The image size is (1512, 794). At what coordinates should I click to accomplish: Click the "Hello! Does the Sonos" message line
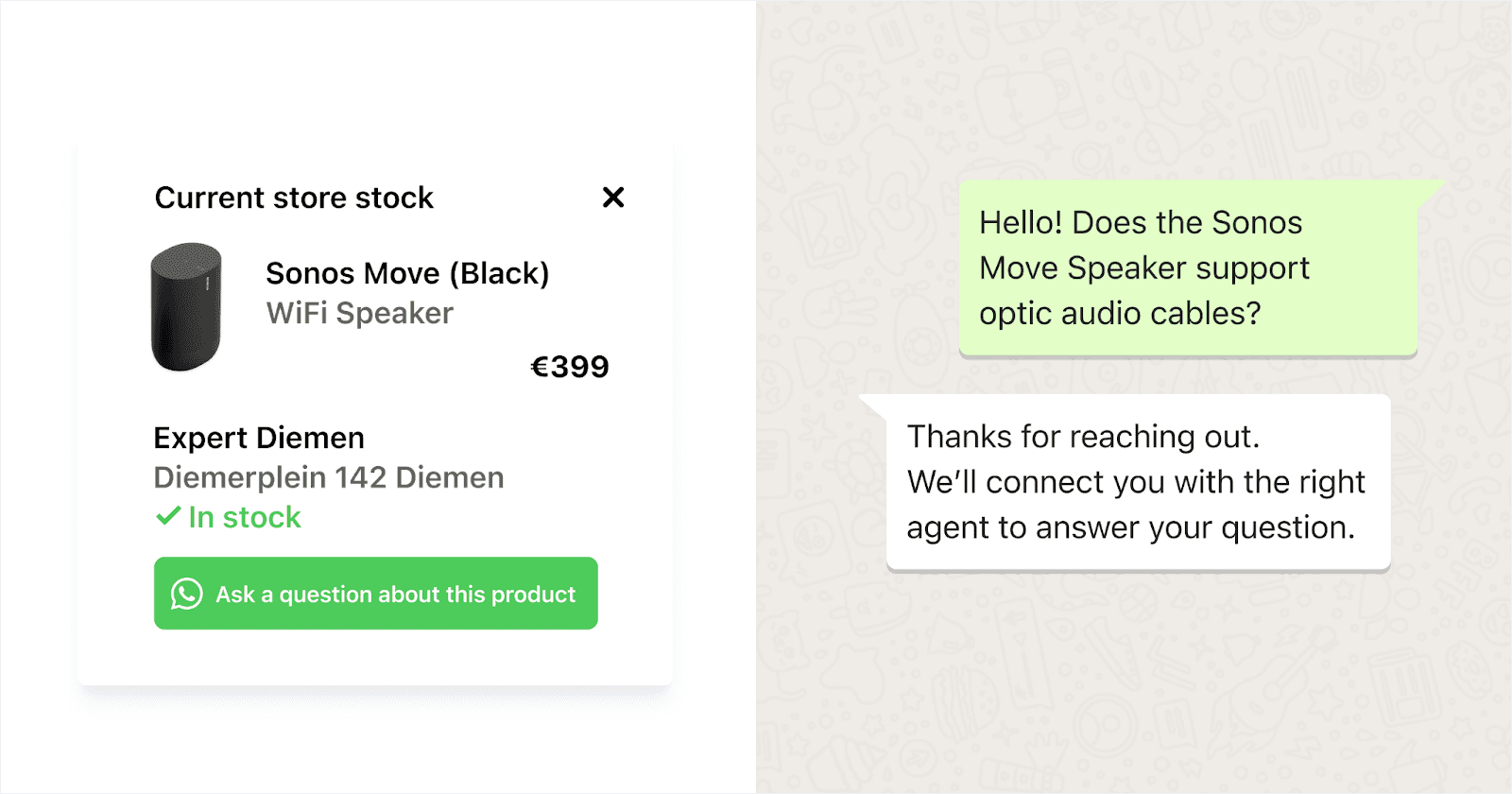[1141, 223]
